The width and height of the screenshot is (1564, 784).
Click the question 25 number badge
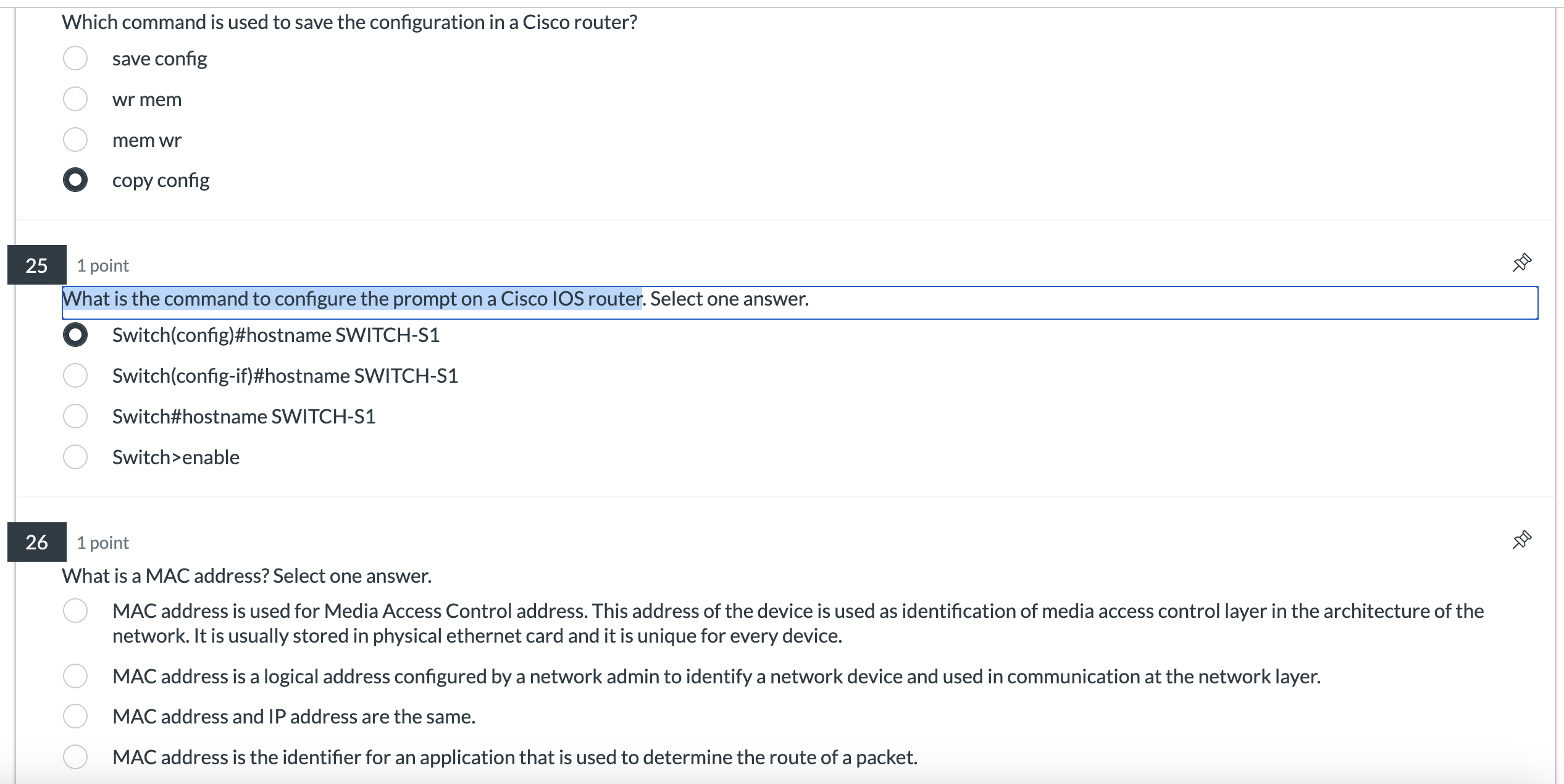pos(36,266)
